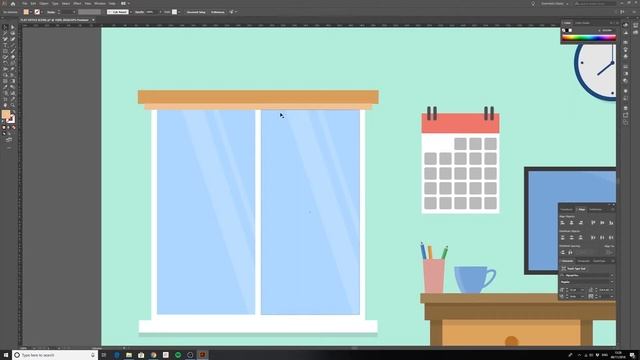
Task: Open fill color dropdown in control bar
Action: (x=31, y=12)
